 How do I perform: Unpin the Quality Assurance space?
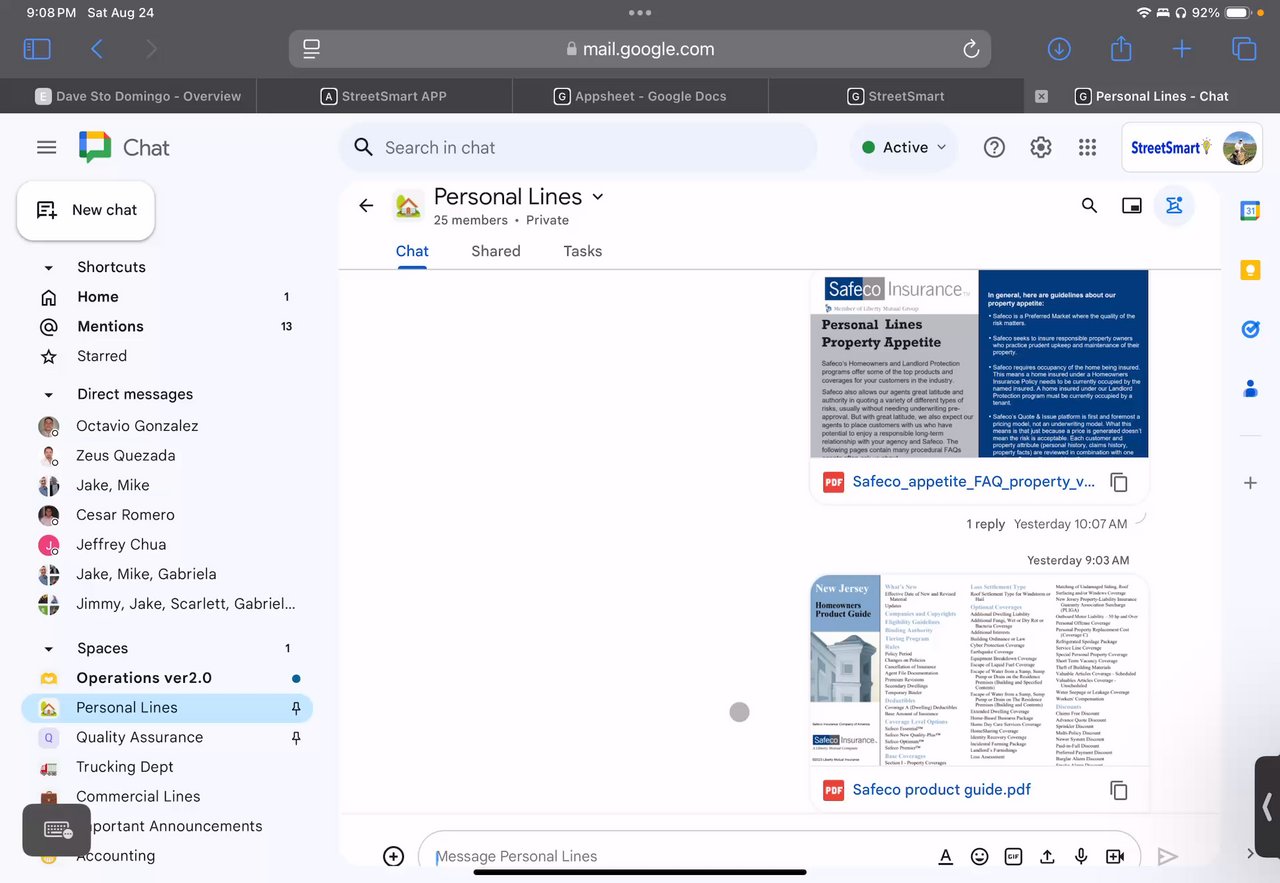296,738
